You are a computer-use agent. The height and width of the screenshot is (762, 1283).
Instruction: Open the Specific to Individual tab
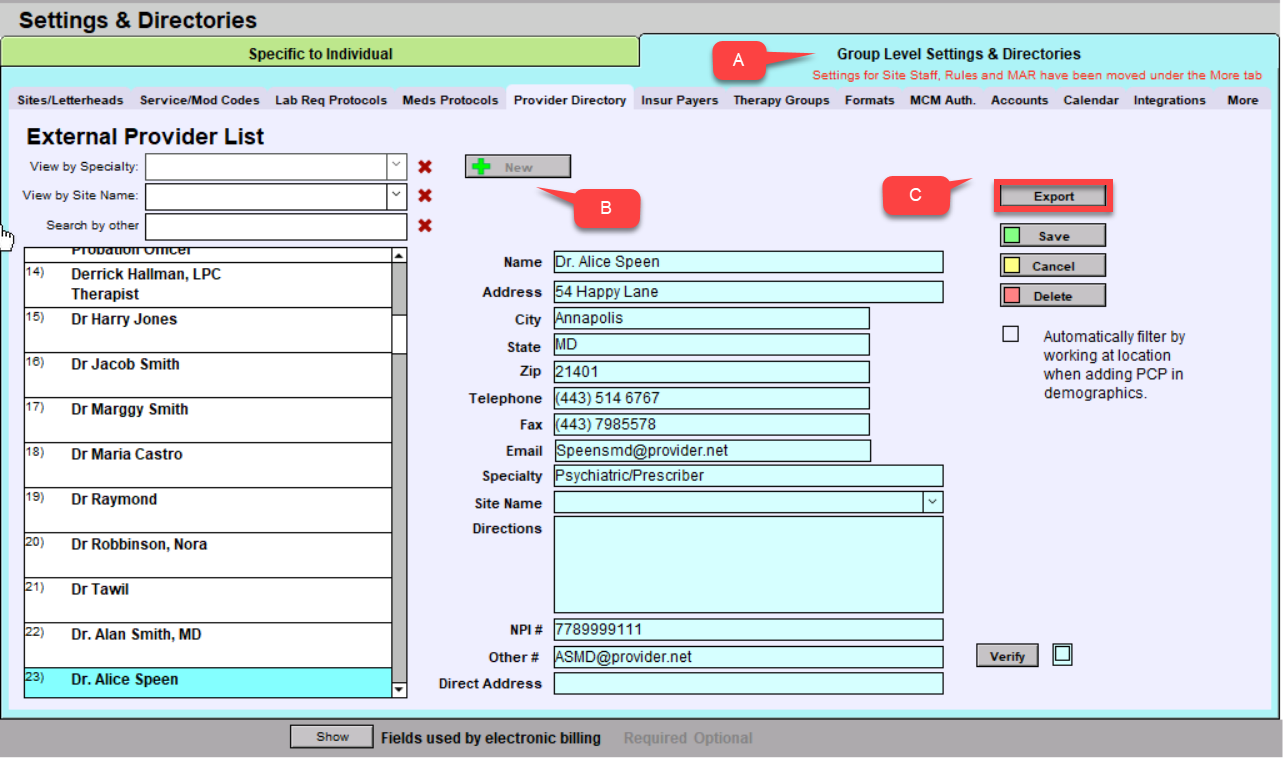[x=320, y=54]
